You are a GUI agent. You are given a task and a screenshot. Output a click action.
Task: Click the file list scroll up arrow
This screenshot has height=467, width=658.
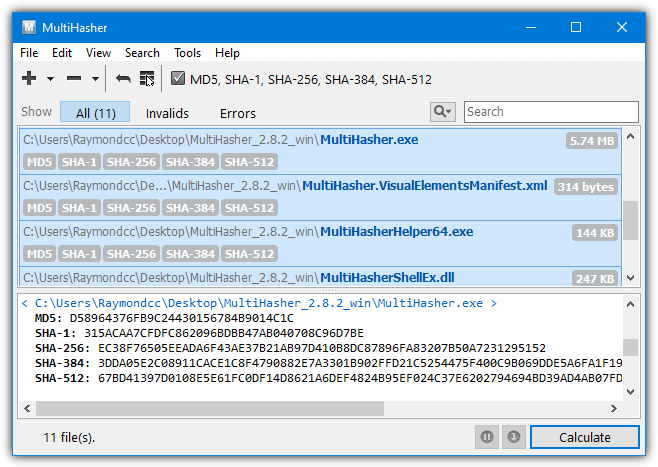[630, 136]
